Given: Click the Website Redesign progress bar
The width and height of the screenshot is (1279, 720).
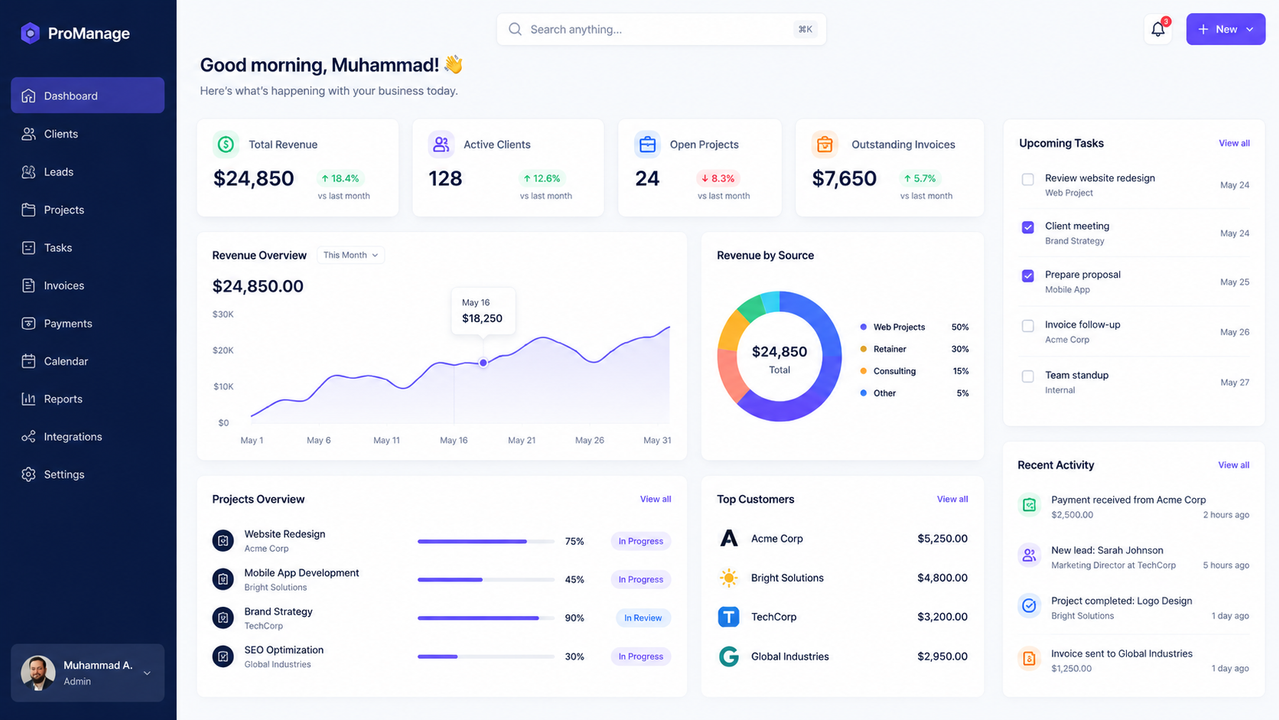Looking at the screenshot, I should (x=486, y=541).
